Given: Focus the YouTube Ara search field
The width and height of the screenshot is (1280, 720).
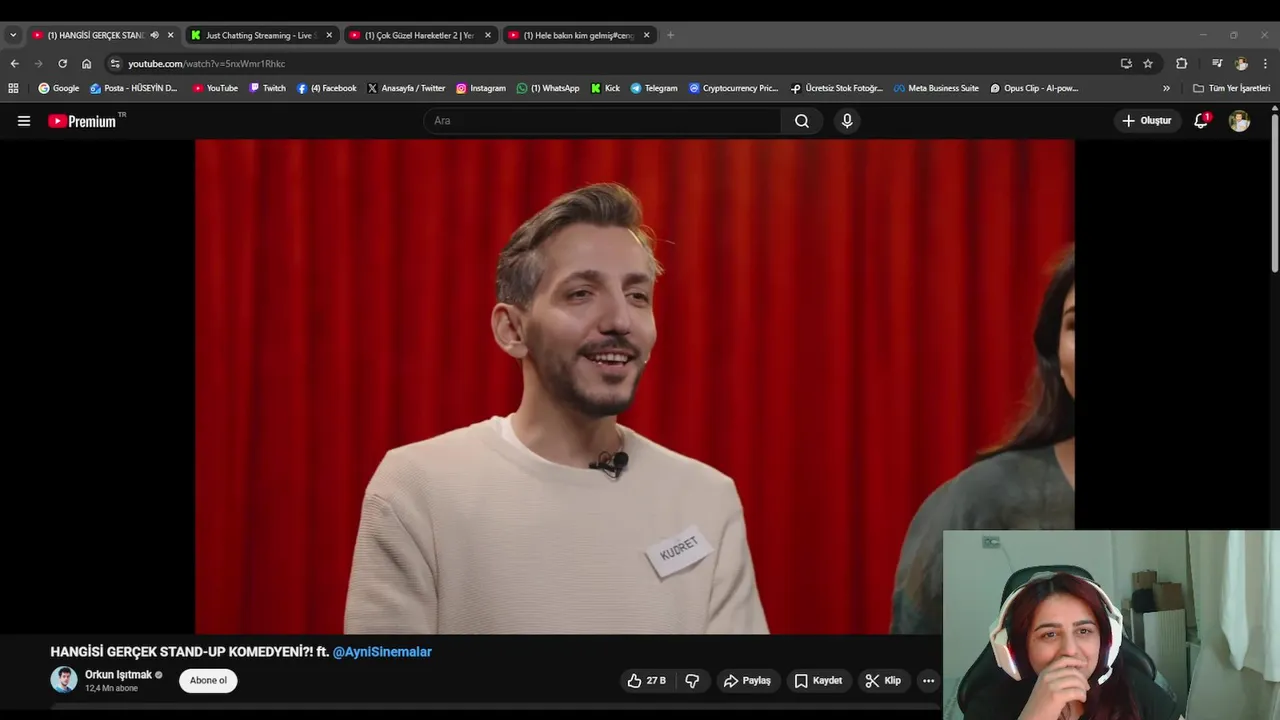Looking at the screenshot, I should 602,121.
